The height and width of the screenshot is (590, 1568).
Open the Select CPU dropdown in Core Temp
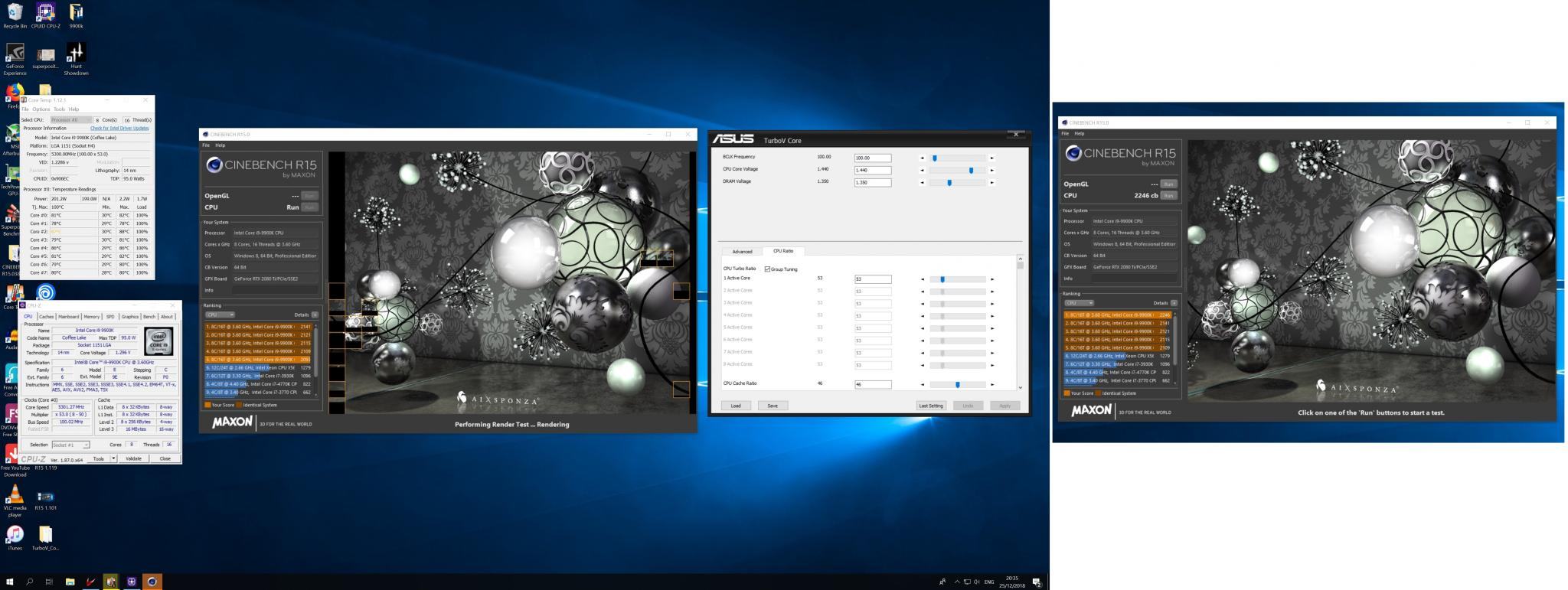point(71,119)
